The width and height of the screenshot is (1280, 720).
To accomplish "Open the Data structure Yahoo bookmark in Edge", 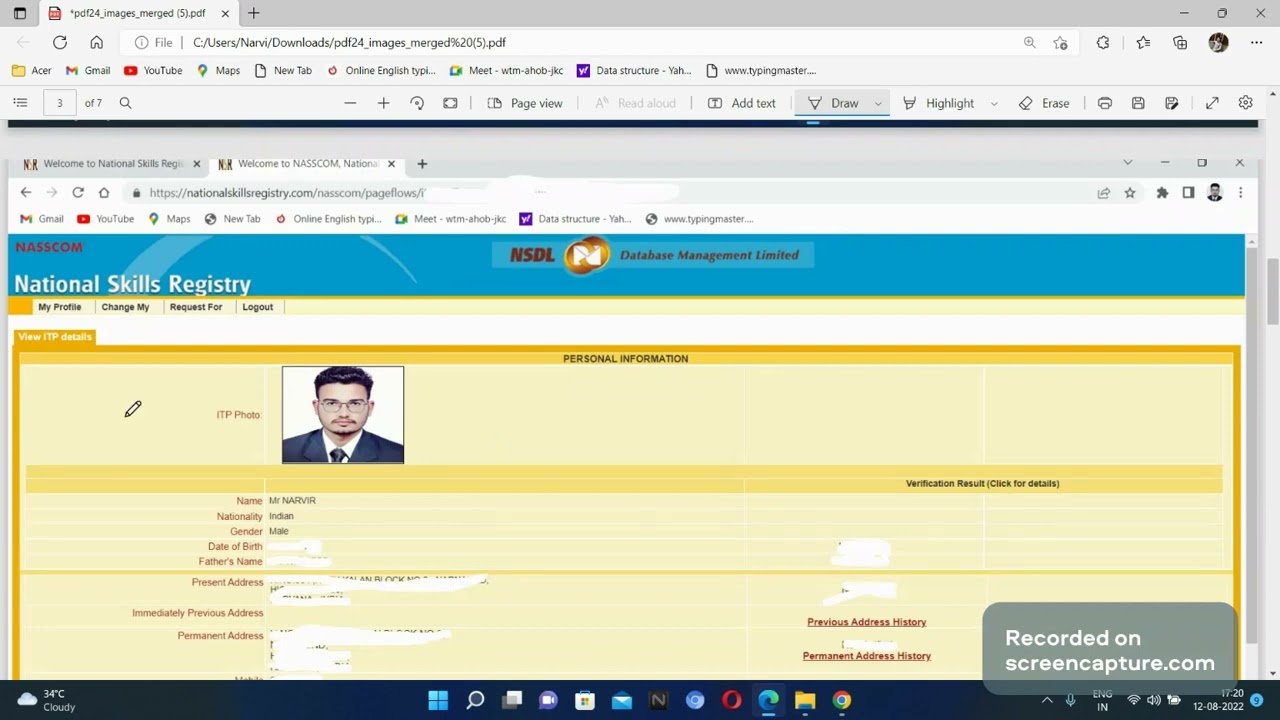I will [634, 71].
